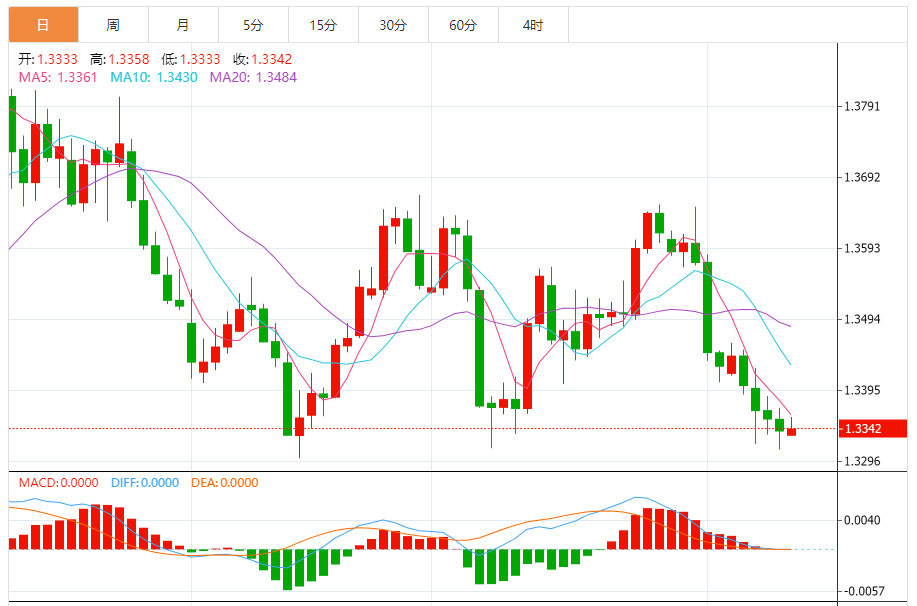This screenshot has height=606, width=917.
Task: Click the 1.3791 price axis label
Action: [x=862, y=106]
